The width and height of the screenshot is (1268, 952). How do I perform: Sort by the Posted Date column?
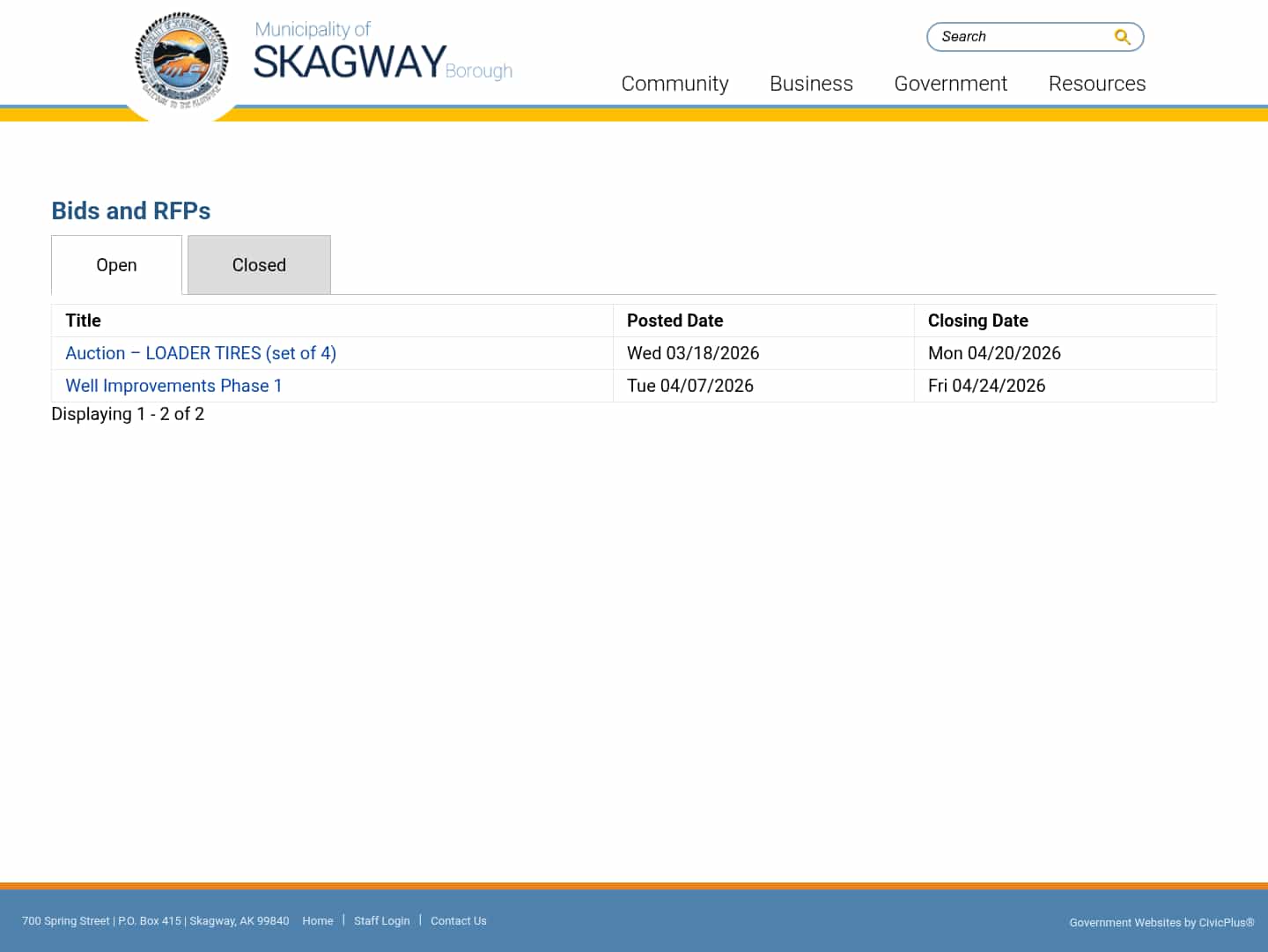click(x=675, y=321)
